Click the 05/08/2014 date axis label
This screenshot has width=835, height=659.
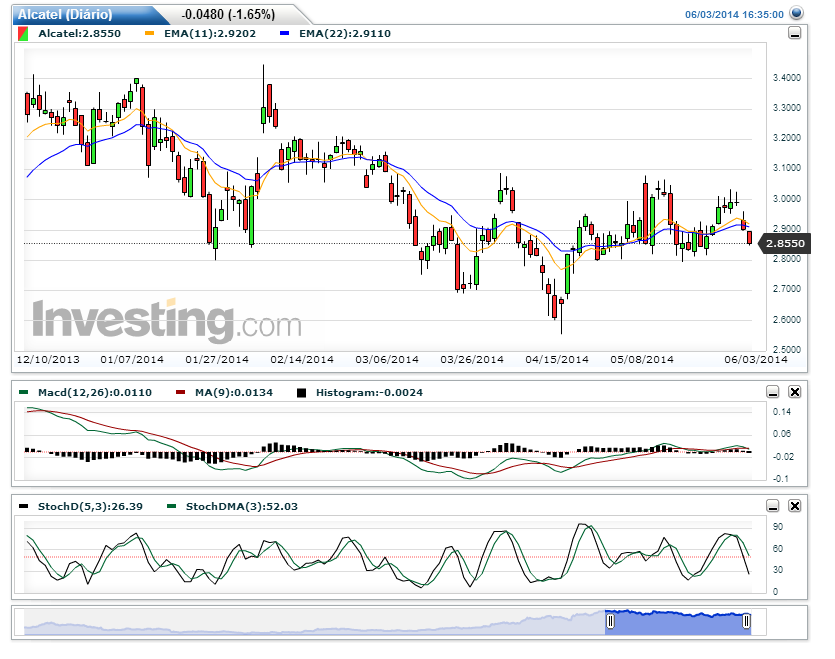[x=642, y=360]
